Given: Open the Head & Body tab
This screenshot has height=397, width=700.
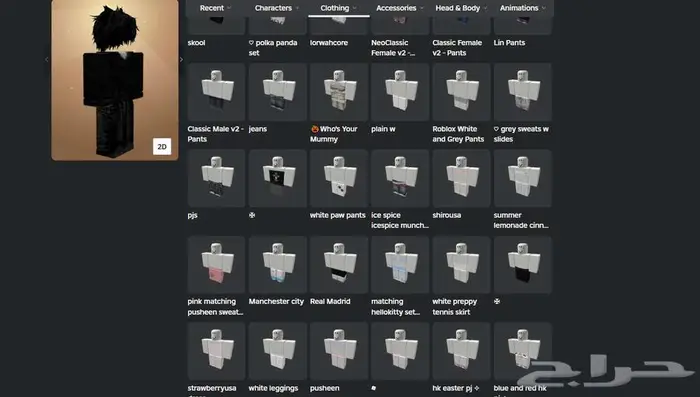Looking at the screenshot, I should pyautogui.click(x=461, y=8).
